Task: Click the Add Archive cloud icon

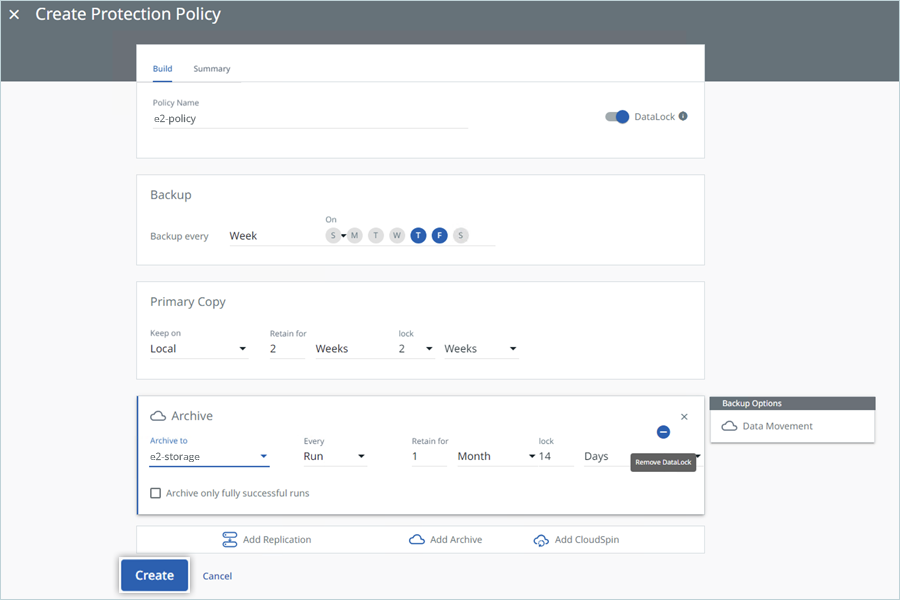Action: pyautogui.click(x=417, y=540)
